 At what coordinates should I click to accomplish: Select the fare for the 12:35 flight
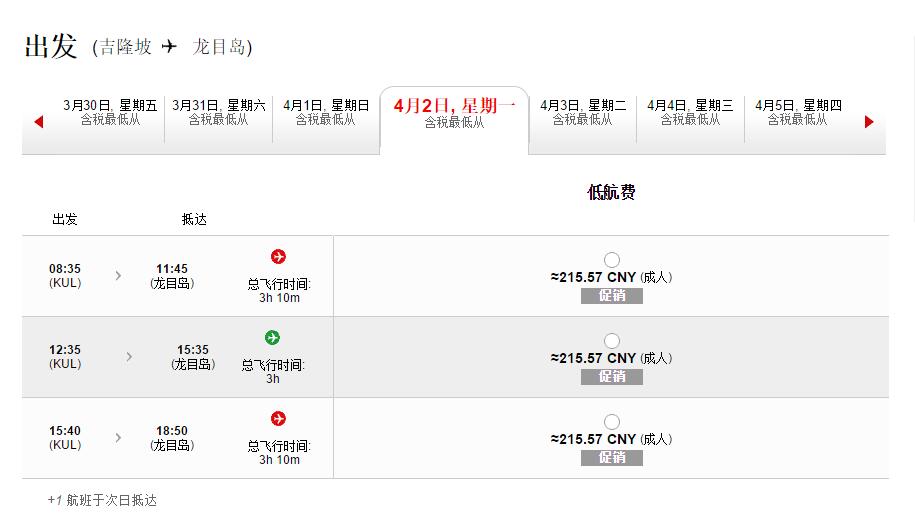pos(612,341)
